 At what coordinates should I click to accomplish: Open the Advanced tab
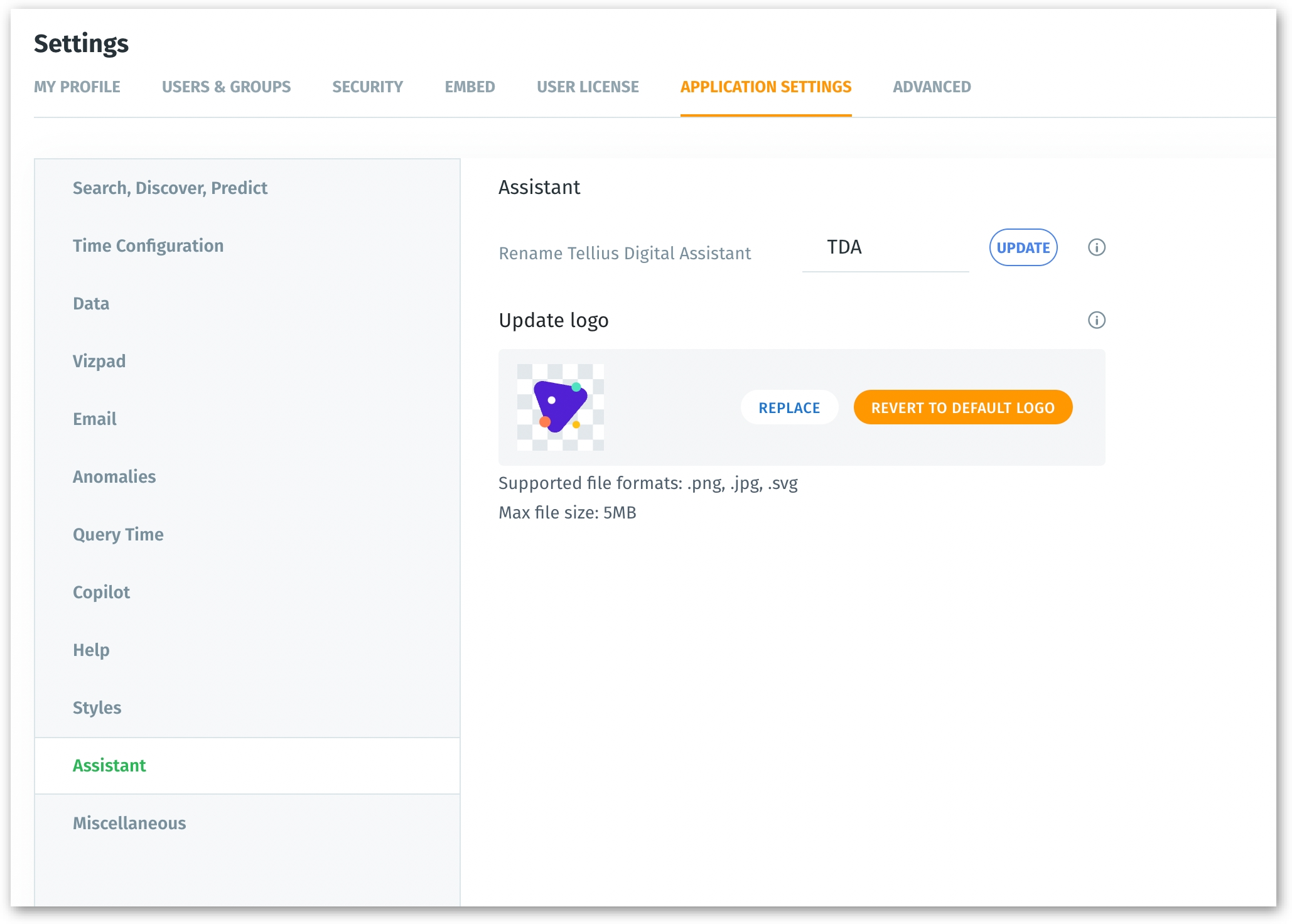tap(931, 87)
